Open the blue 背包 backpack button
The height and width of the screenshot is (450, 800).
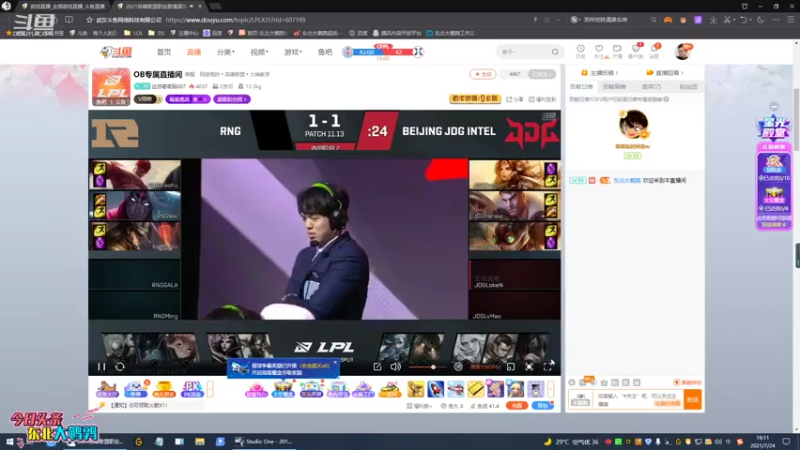coord(542,406)
